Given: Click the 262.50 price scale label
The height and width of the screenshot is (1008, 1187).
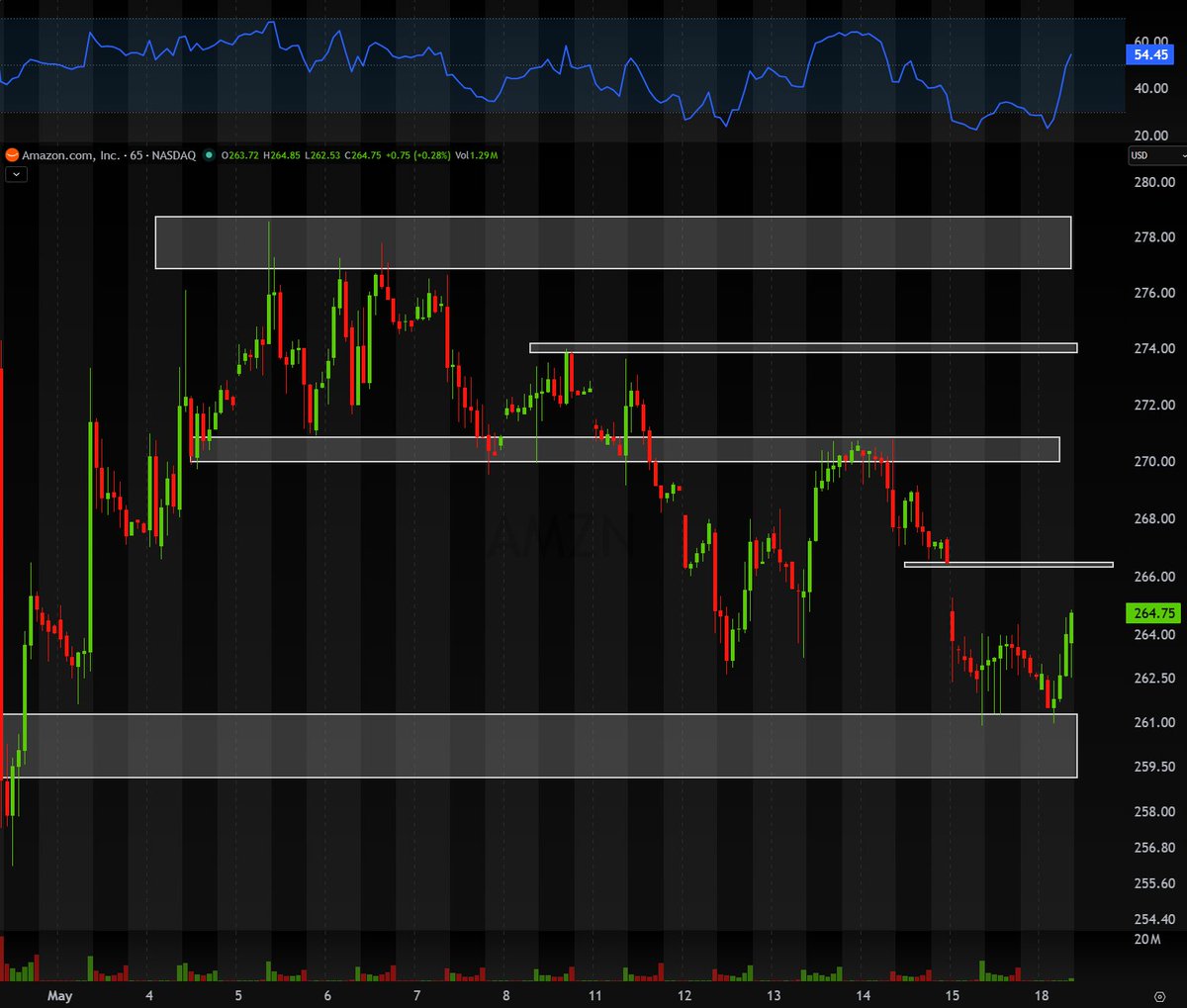Looking at the screenshot, I should 1154,678.
